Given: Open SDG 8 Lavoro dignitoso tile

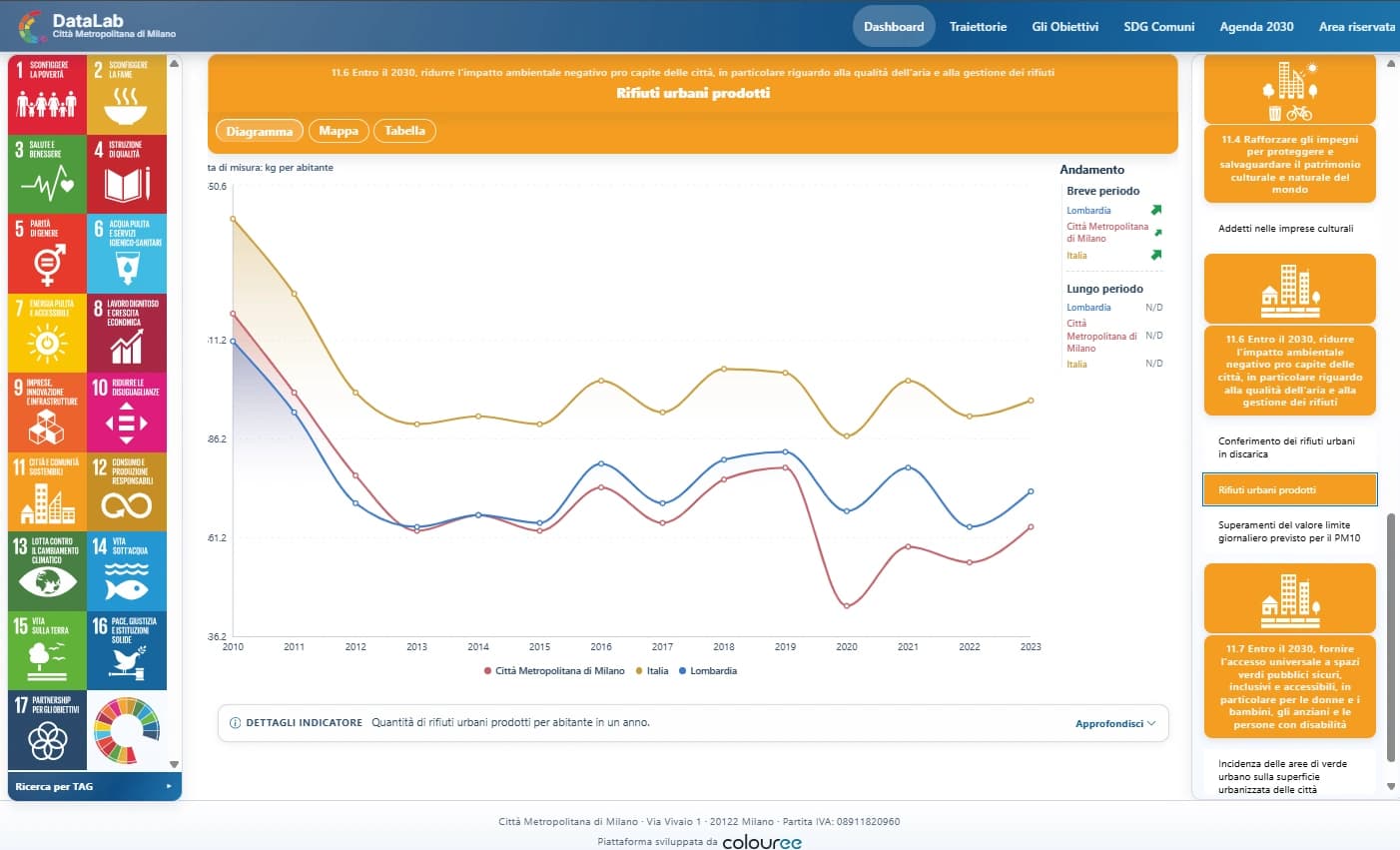Looking at the screenshot, I should pos(127,333).
